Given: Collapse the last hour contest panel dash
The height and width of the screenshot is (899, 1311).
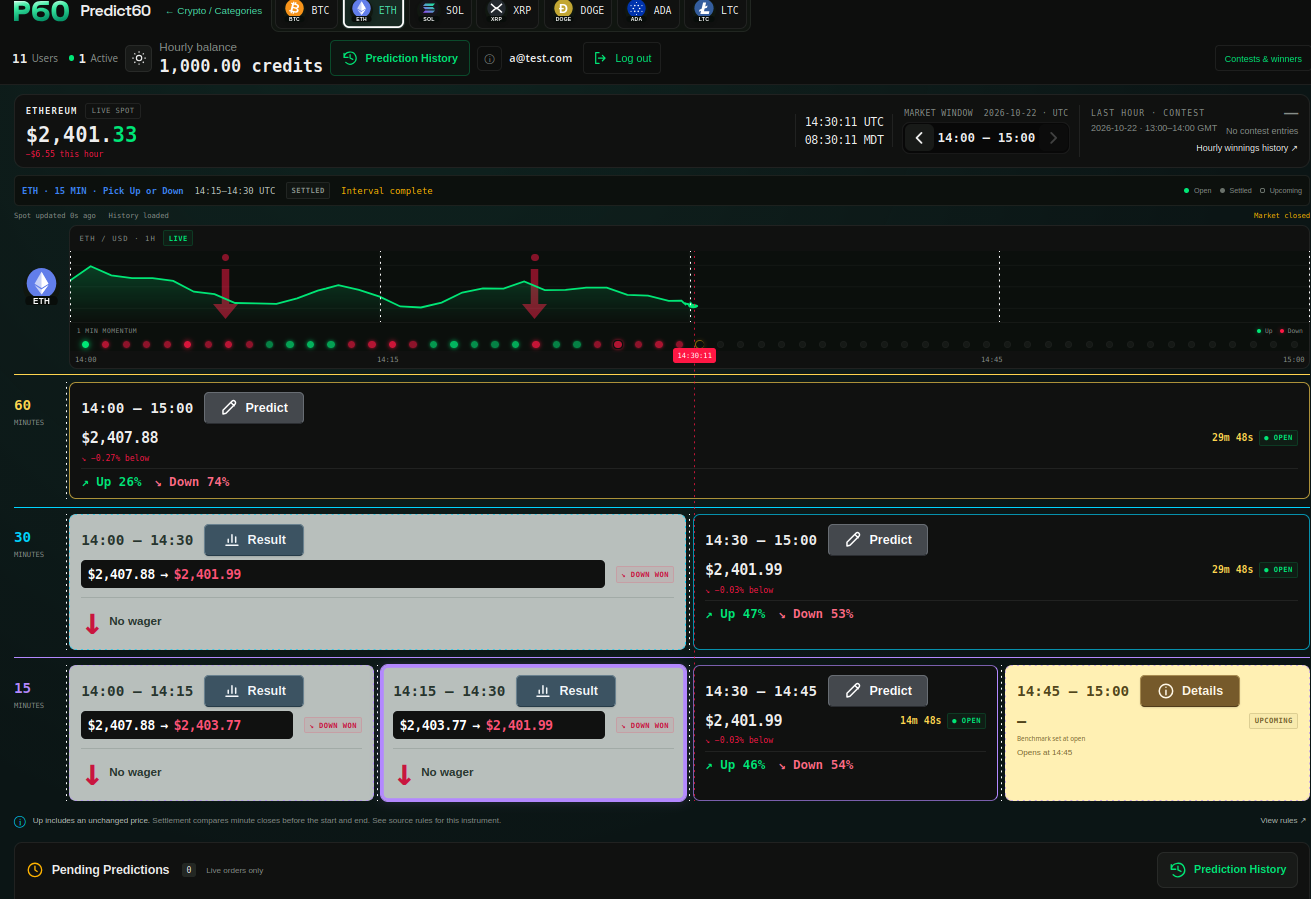Looking at the screenshot, I should tap(1291, 113).
